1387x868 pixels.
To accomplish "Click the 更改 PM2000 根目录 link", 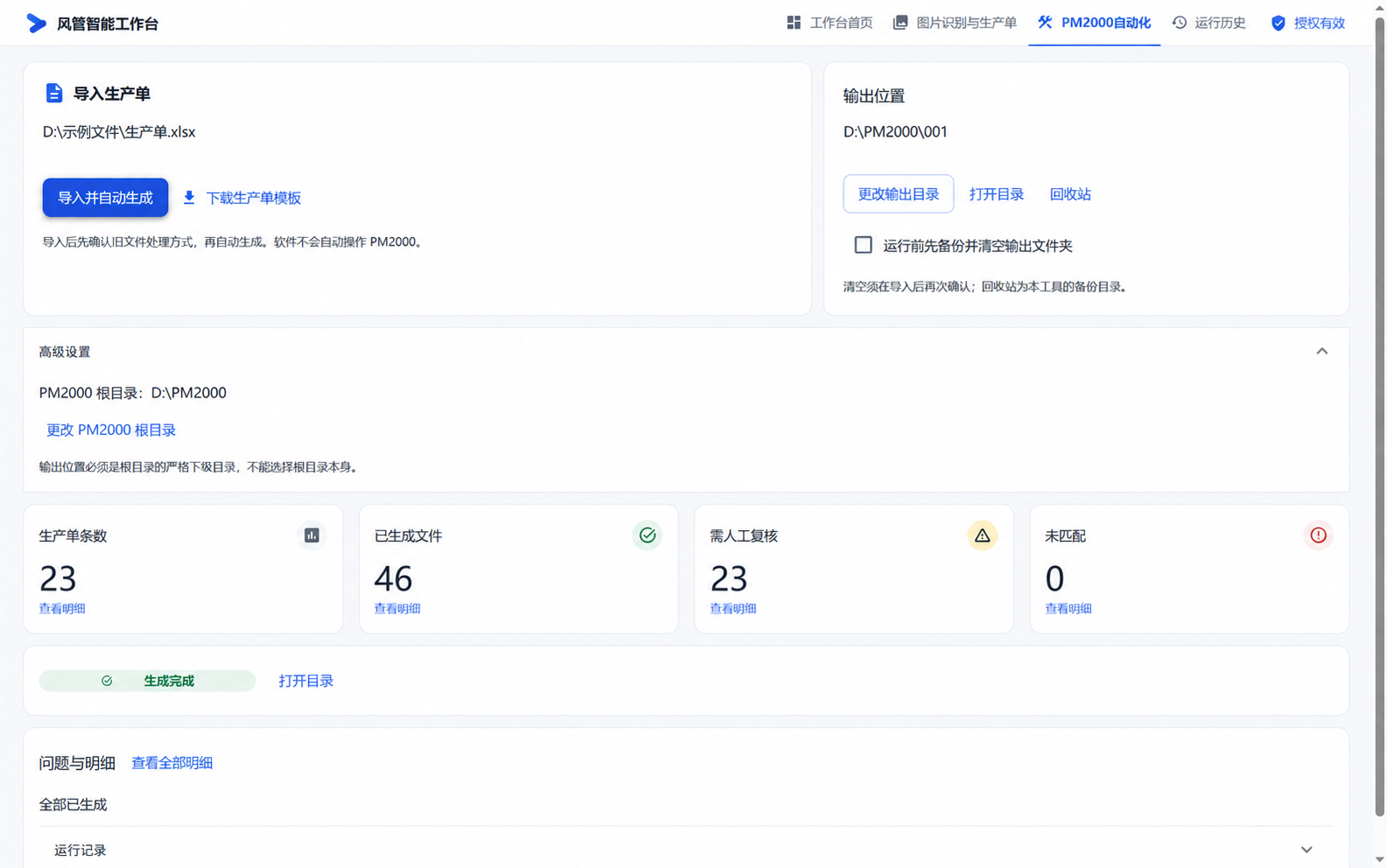I will coord(111,430).
